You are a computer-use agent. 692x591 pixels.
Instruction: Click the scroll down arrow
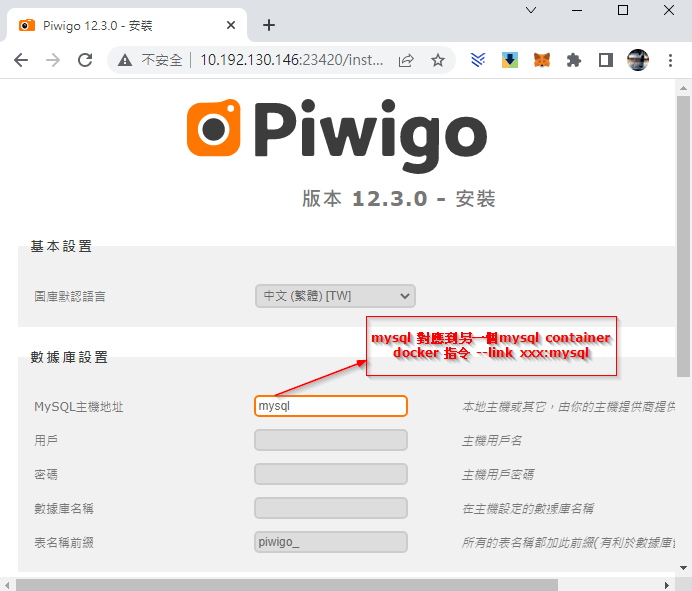point(684,568)
